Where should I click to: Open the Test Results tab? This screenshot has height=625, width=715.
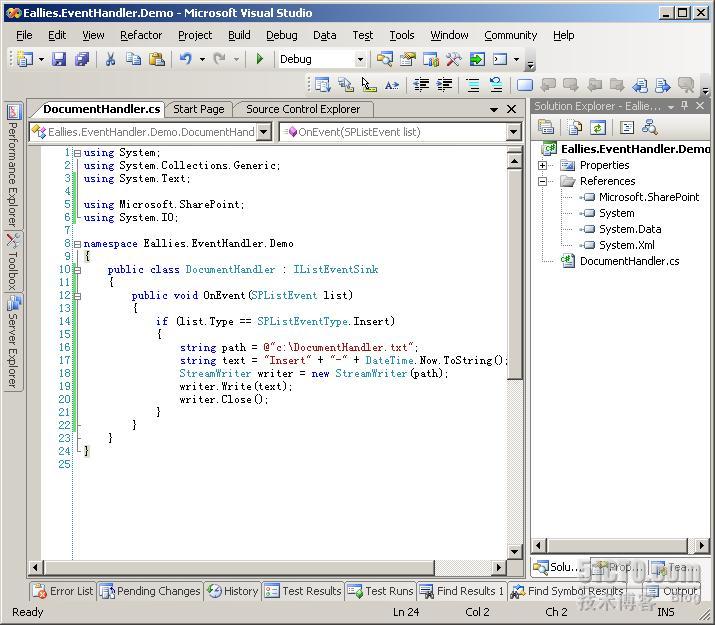(303, 591)
